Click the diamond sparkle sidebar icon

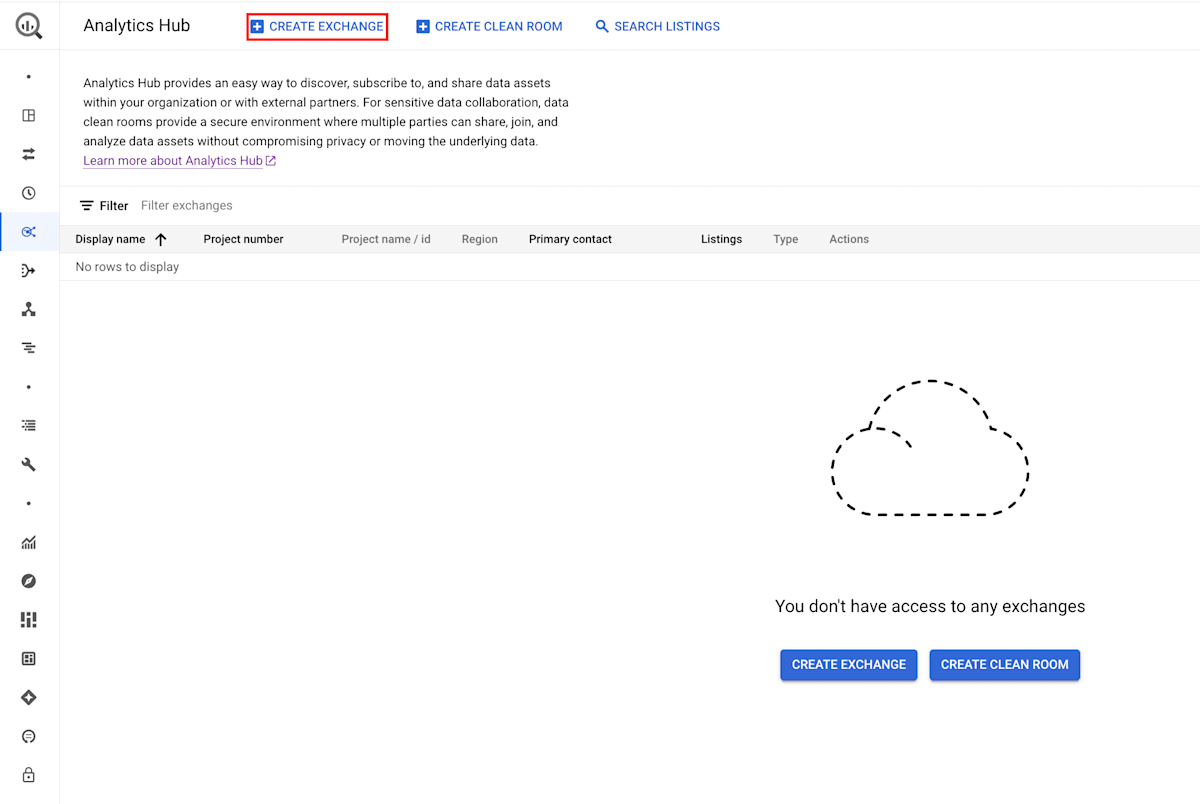[29, 698]
